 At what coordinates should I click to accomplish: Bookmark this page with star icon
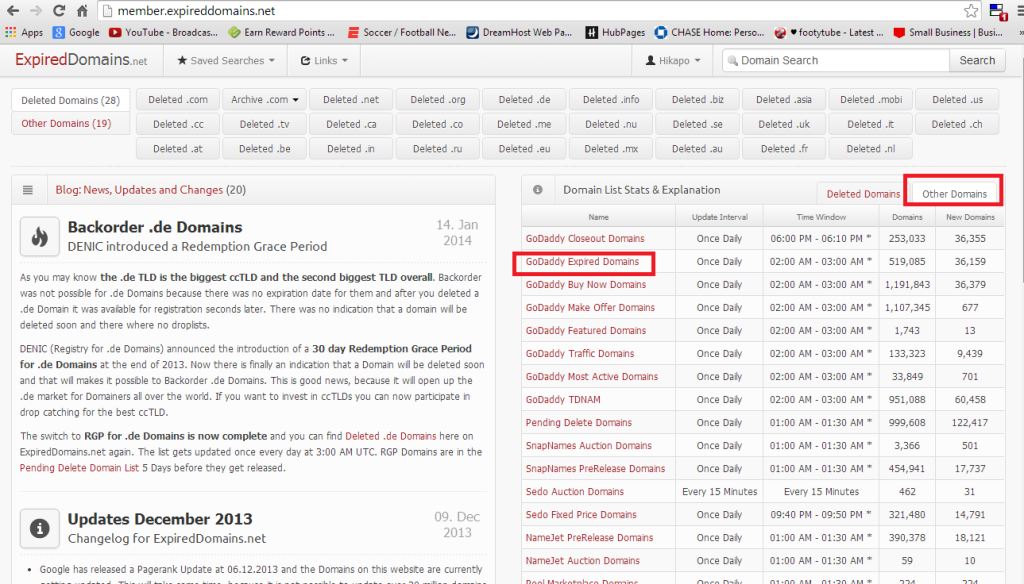971,10
